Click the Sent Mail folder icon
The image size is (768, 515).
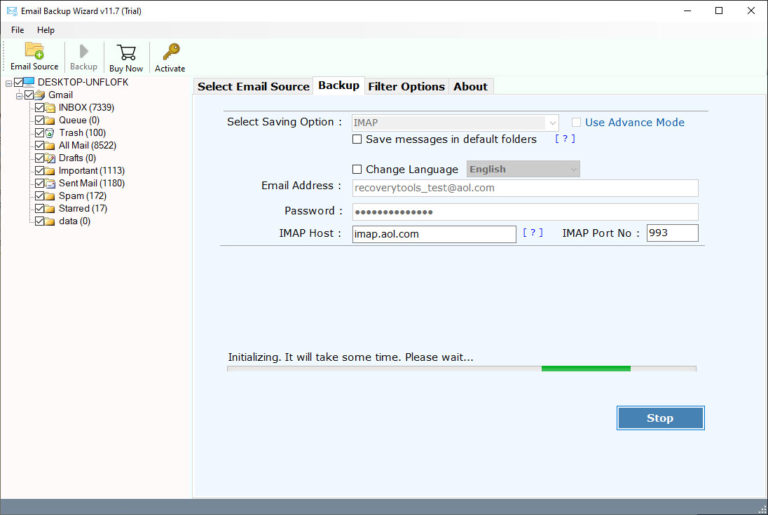pos(50,183)
